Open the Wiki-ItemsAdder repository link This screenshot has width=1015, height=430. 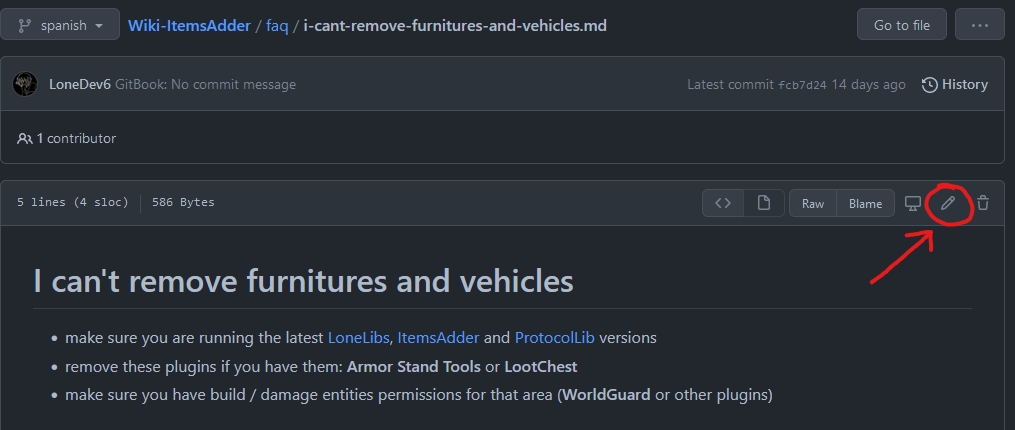click(189, 25)
